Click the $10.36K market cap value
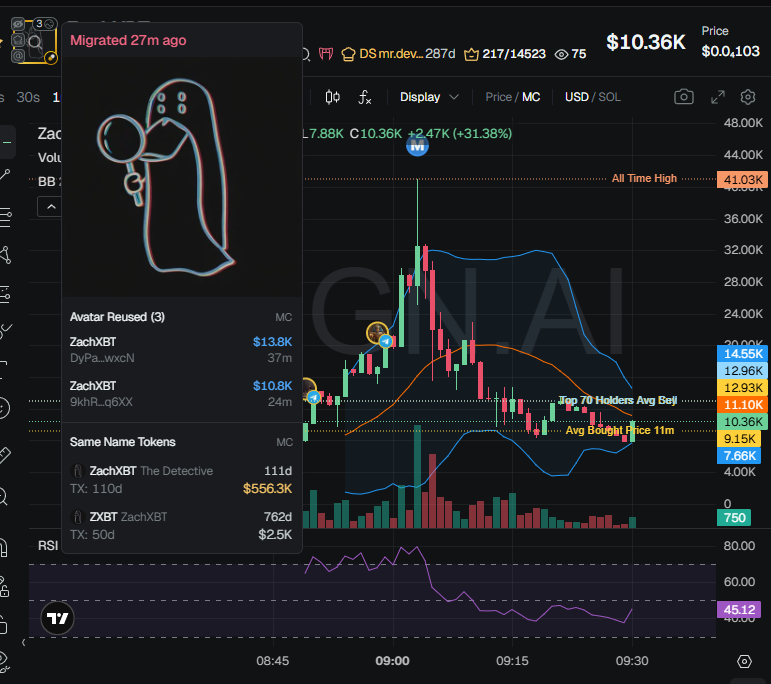 [x=645, y=42]
